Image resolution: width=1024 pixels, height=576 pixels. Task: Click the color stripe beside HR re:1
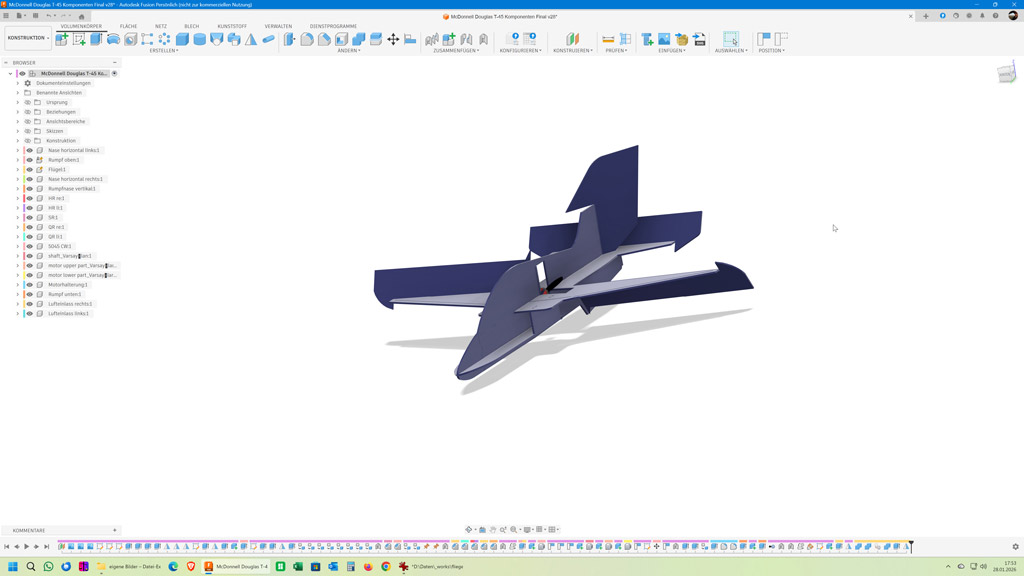coord(23,198)
